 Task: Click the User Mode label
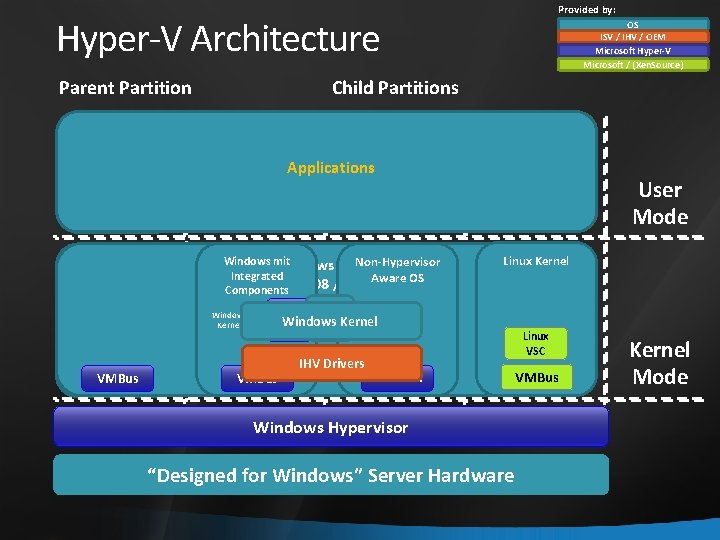click(x=660, y=203)
